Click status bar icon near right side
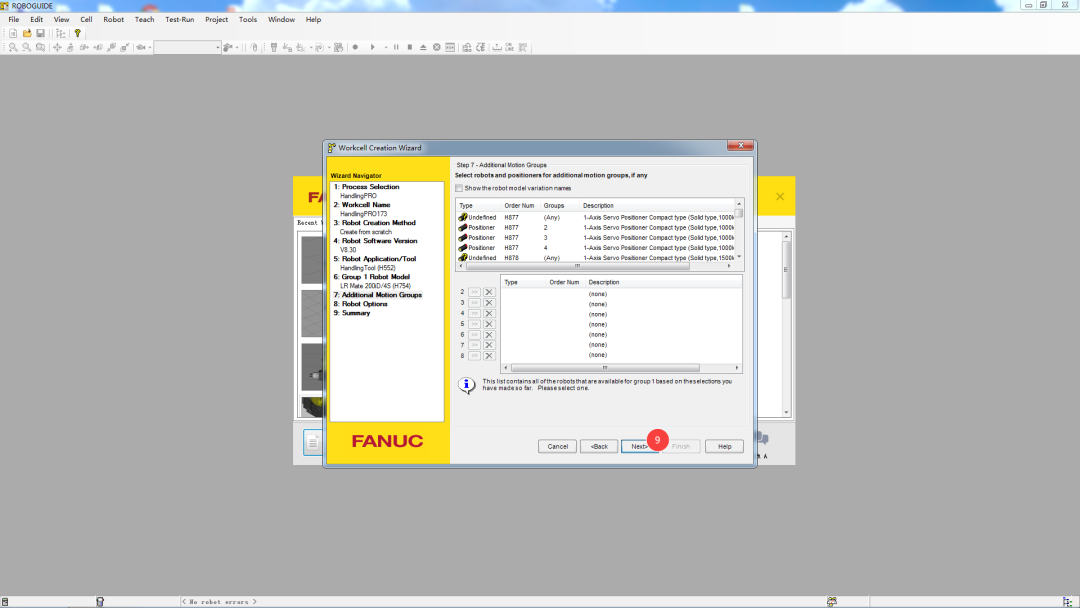The height and width of the screenshot is (608, 1080). [832, 602]
